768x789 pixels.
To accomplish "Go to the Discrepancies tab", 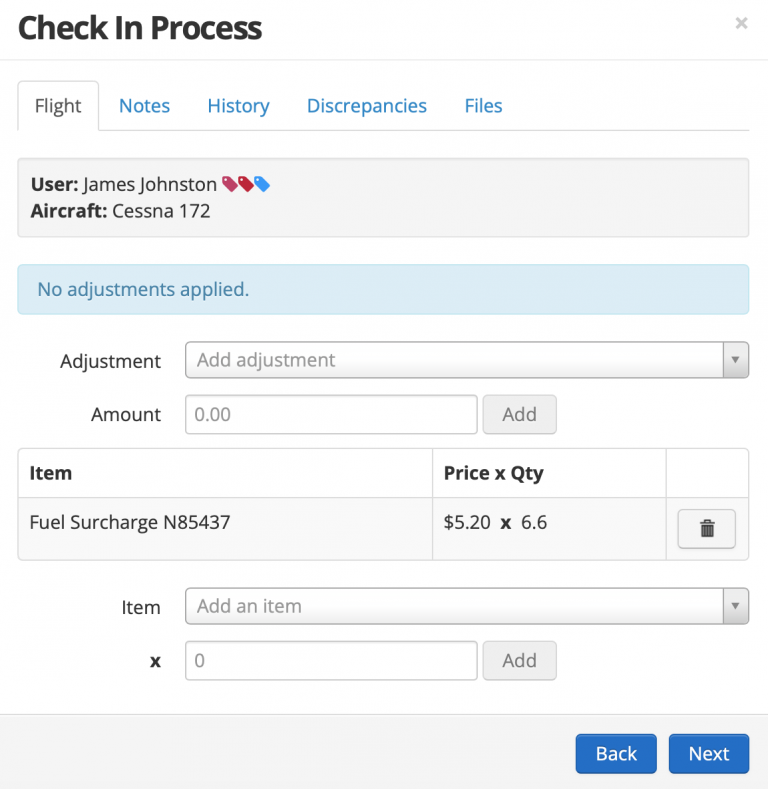I will click(366, 106).
